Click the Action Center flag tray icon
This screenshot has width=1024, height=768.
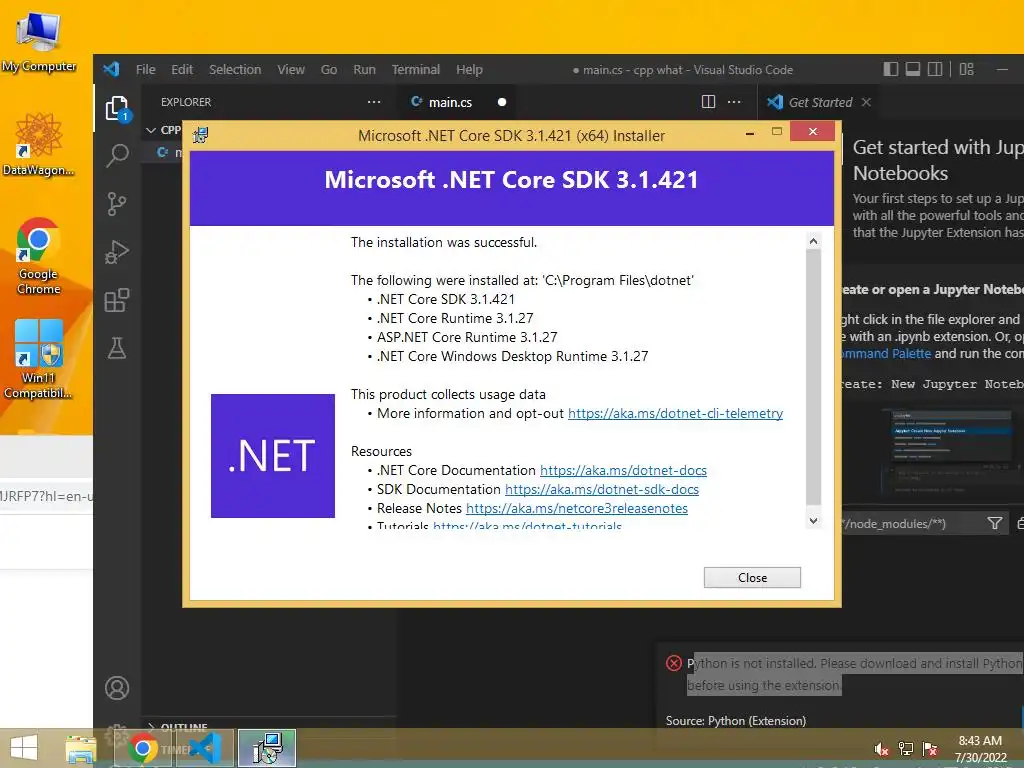pos(930,749)
